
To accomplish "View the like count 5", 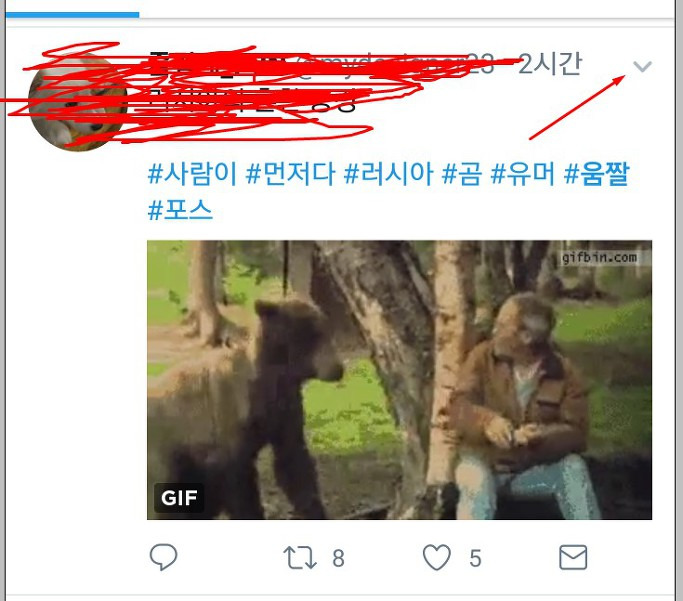I will [x=475, y=558].
